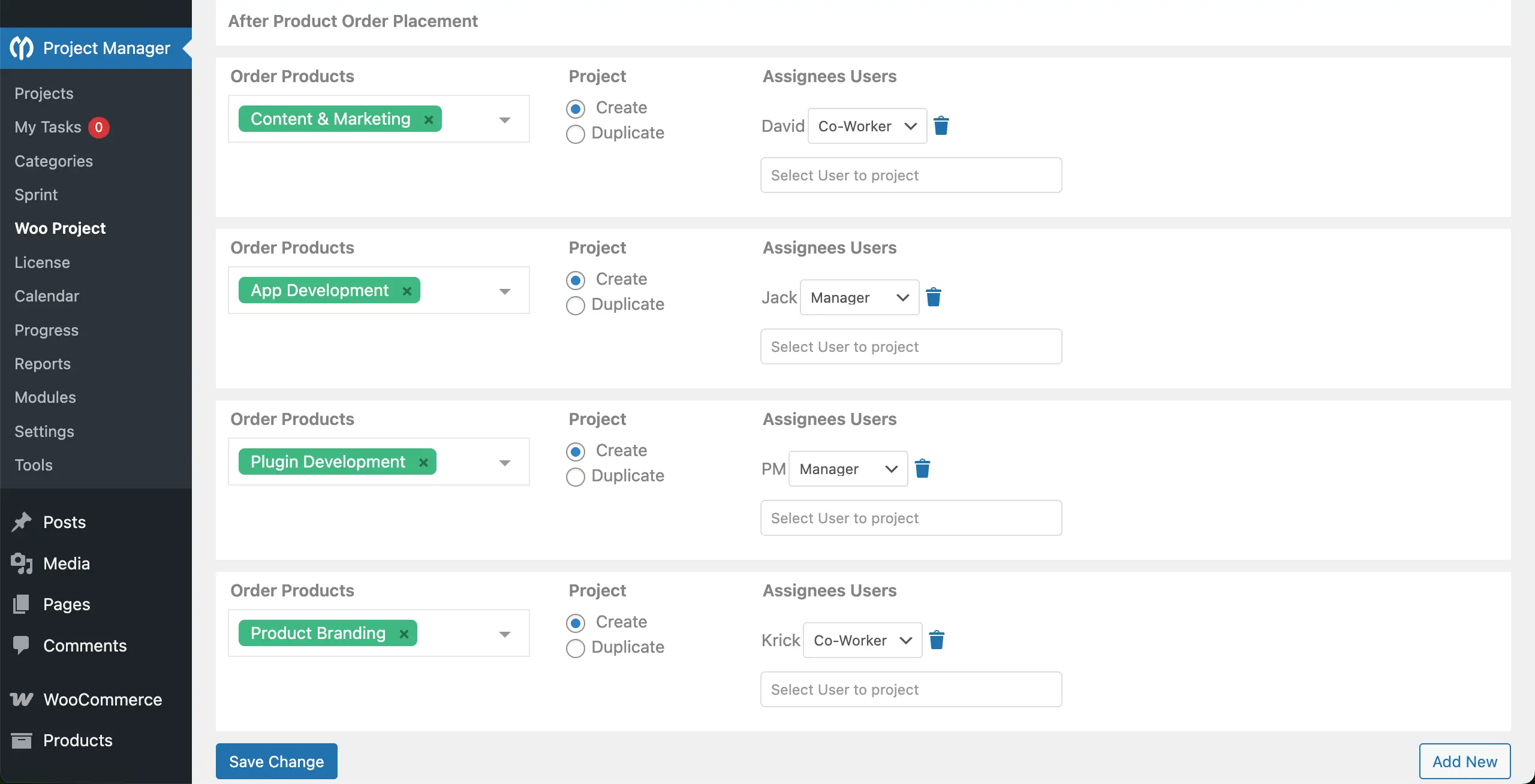Click the Comments sidebar icon
The height and width of the screenshot is (784, 1535).
pos(22,646)
